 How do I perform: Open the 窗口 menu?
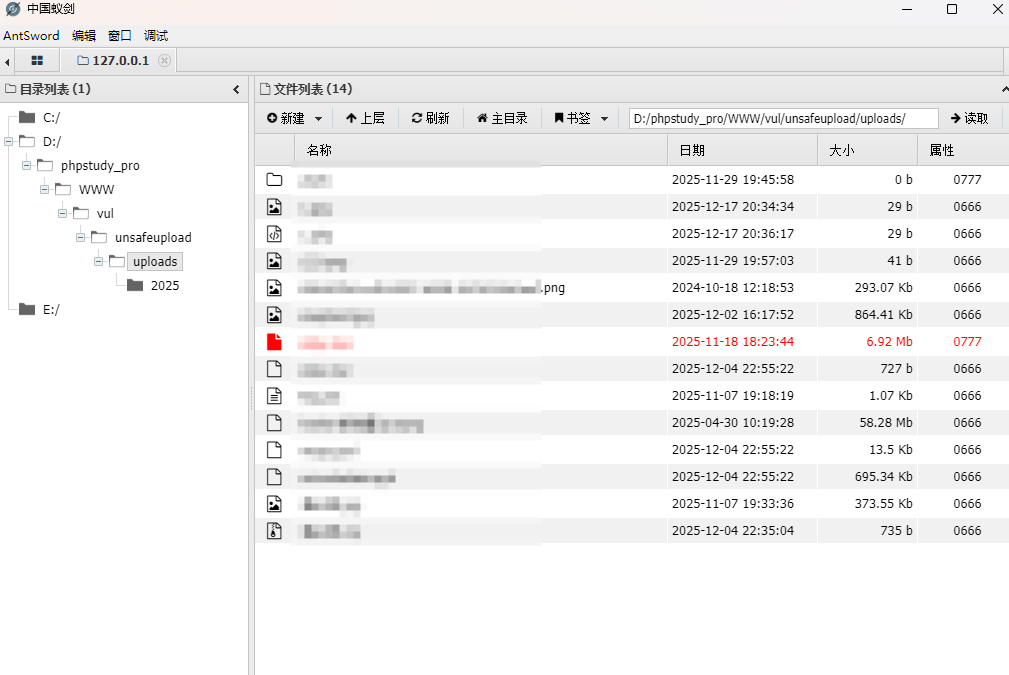[120, 35]
